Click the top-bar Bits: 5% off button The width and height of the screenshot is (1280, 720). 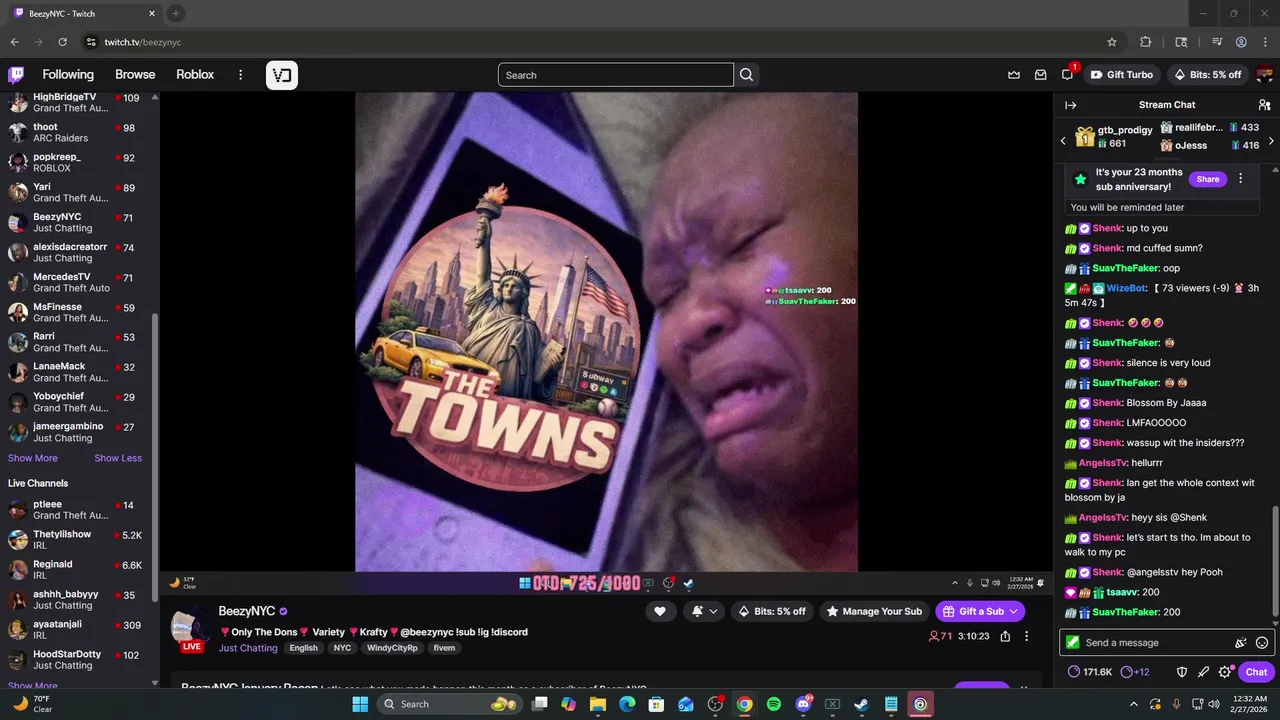[x=1208, y=75]
